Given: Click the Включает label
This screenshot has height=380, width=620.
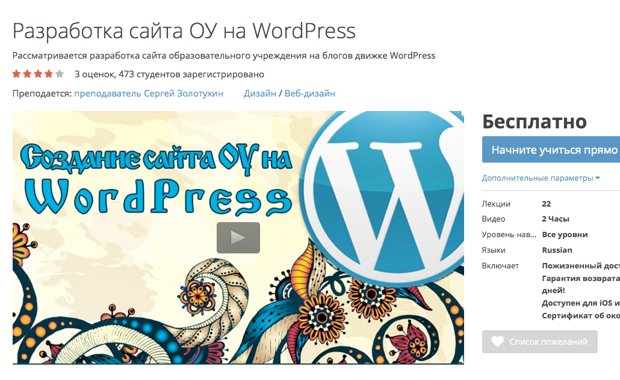Looking at the screenshot, I should (x=500, y=266).
